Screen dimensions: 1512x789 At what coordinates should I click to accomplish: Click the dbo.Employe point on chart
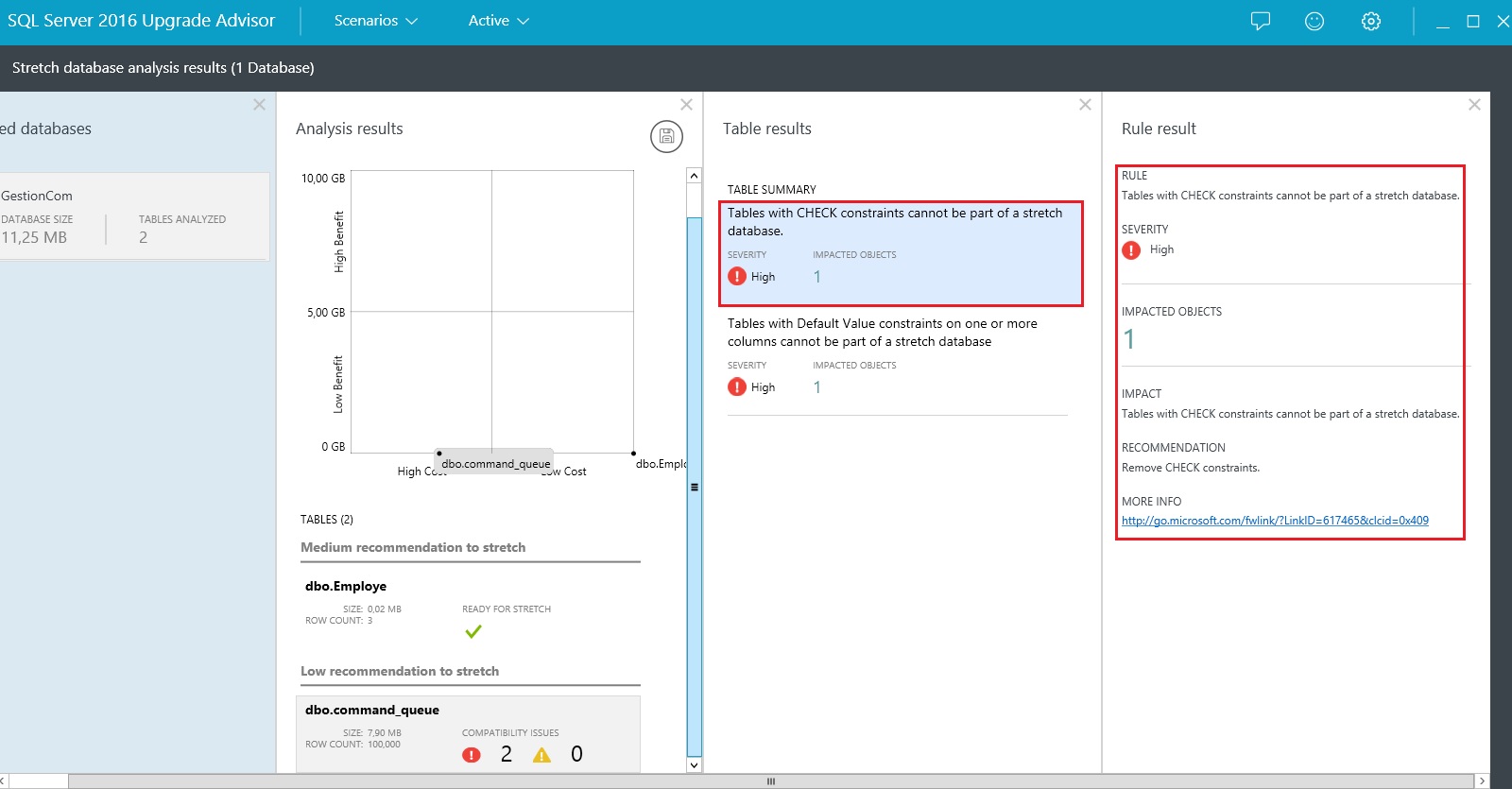[633, 454]
